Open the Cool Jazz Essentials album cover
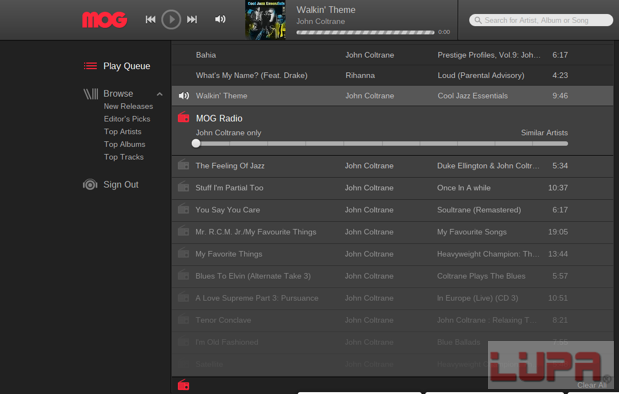The image size is (619, 394). pyautogui.click(x=265, y=20)
